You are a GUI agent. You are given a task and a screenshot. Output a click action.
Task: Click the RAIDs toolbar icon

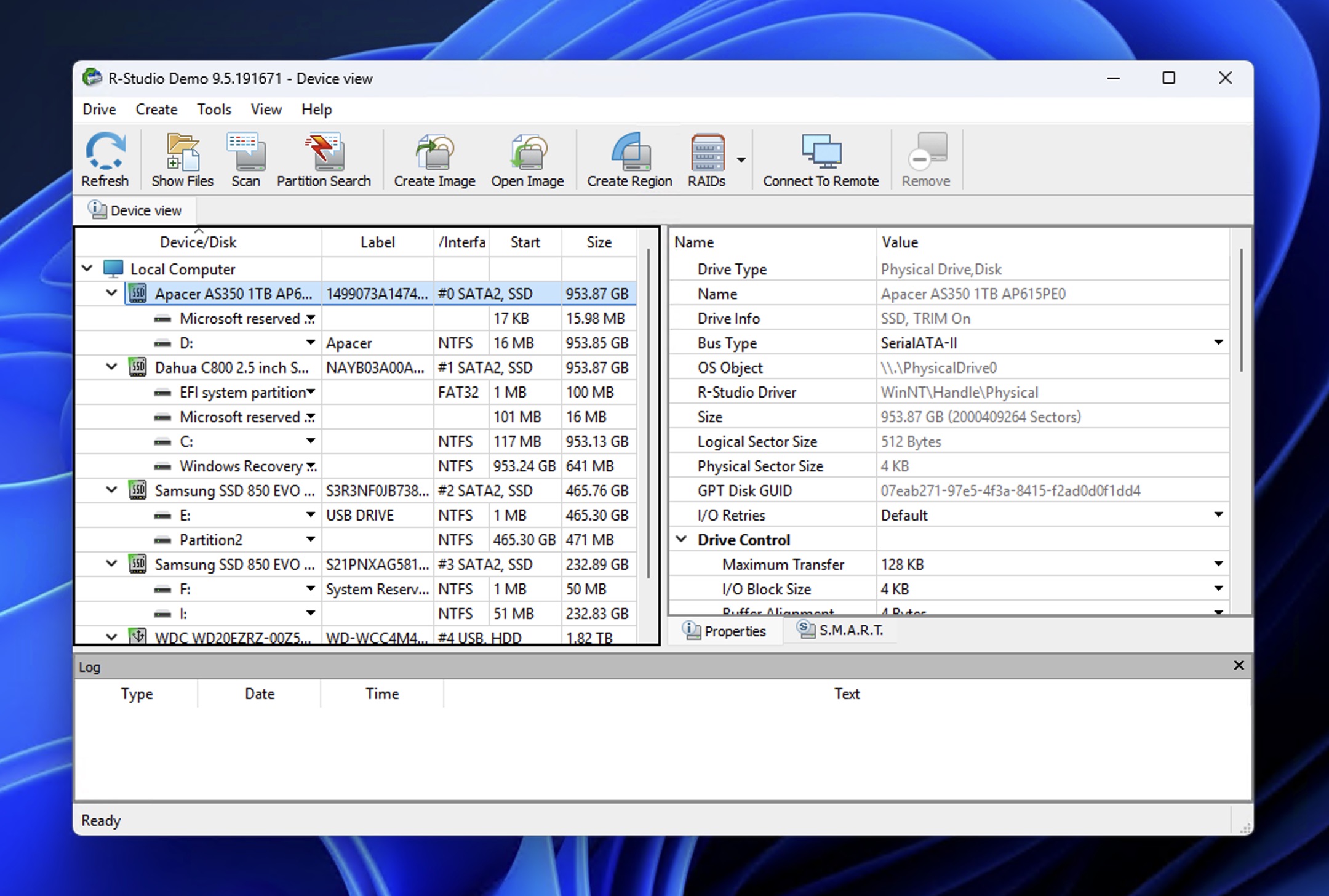706,159
